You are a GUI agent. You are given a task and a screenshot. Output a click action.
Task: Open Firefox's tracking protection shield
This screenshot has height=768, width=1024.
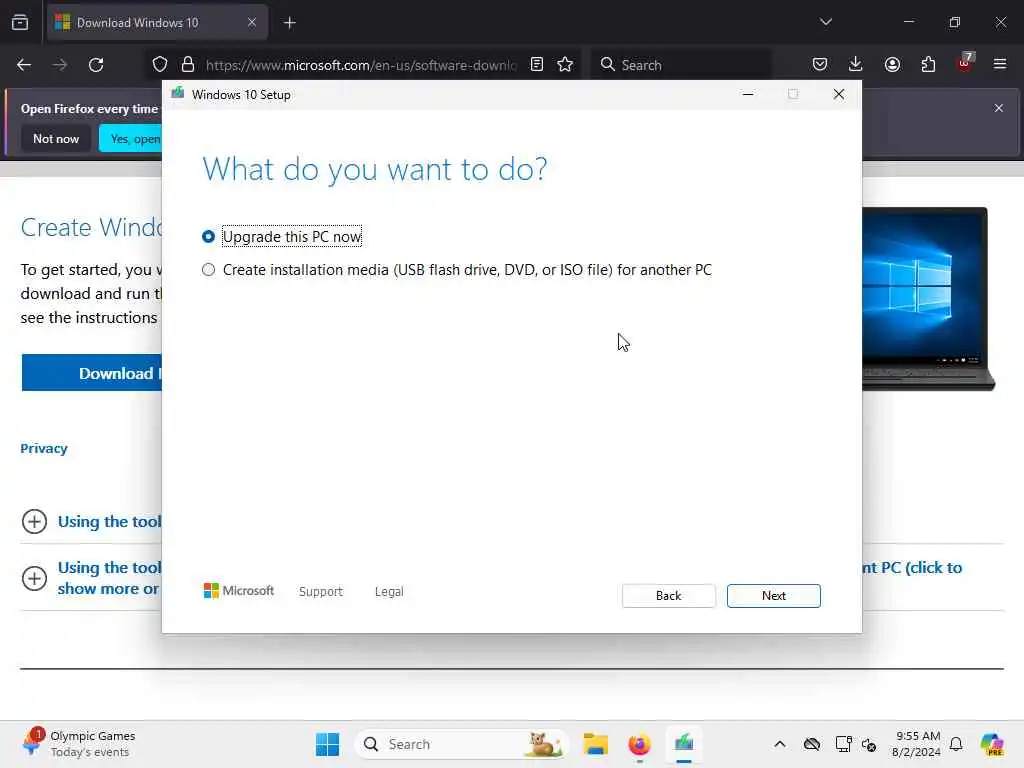tap(159, 65)
